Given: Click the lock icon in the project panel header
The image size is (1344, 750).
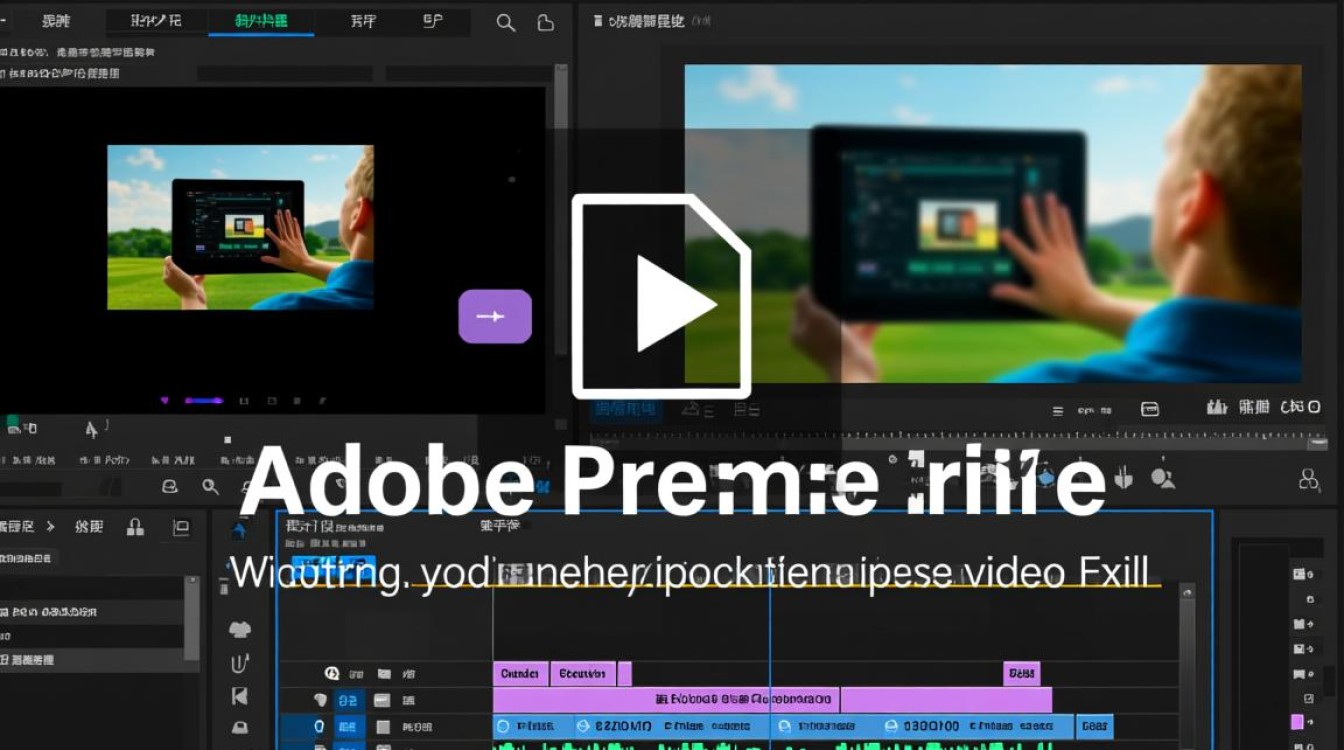Looking at the screenshot, I should [x=135, y=527].
